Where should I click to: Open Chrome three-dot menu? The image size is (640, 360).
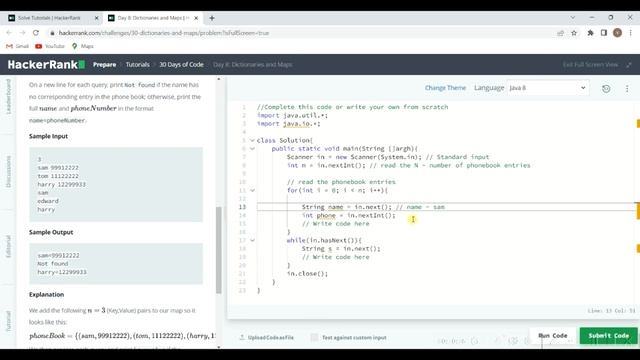[631, 33]
